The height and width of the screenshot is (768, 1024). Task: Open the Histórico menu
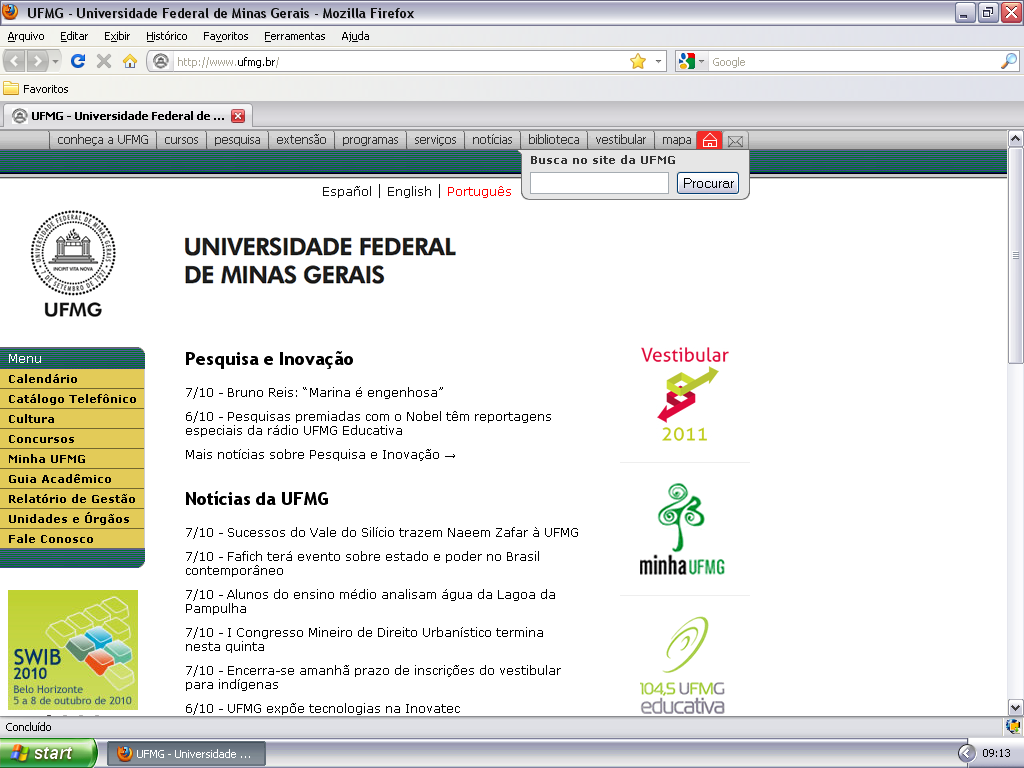pyautogui.click(x=166, y=36)
